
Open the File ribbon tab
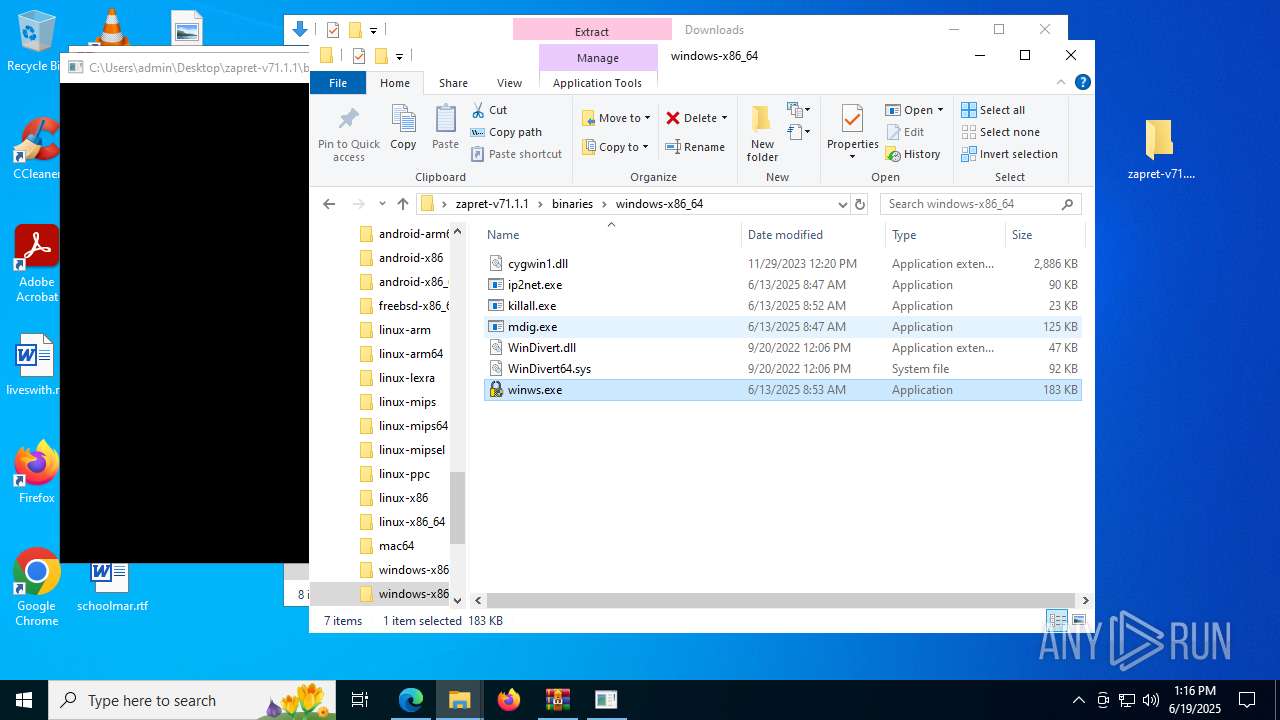[338, 83]
